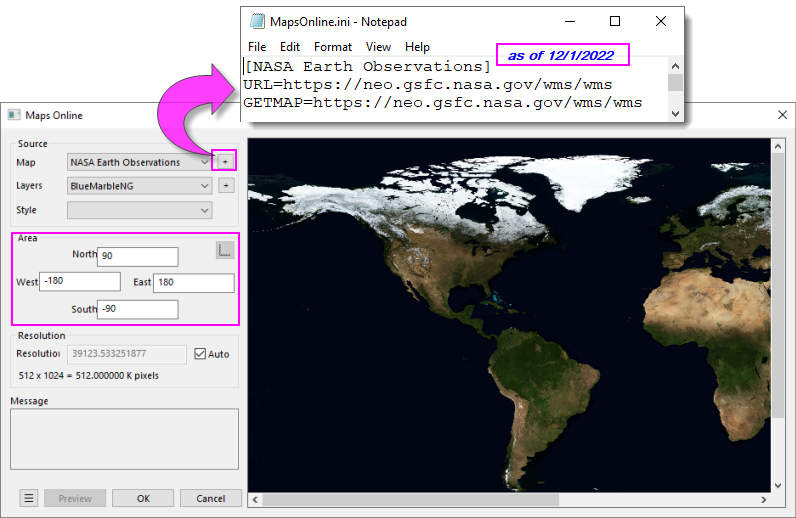
Task: Click the map preview horizontal scrollbar thumb
Action: tap(411, 500)
